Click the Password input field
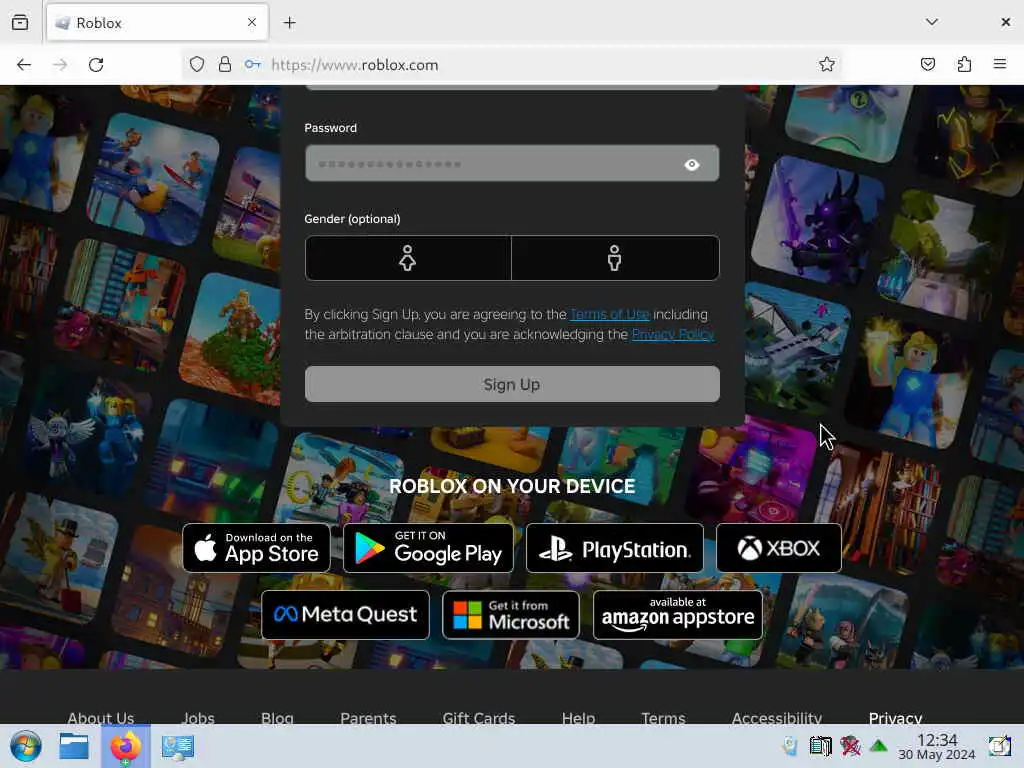The image size is (1024, 768). tap(511, 163)
